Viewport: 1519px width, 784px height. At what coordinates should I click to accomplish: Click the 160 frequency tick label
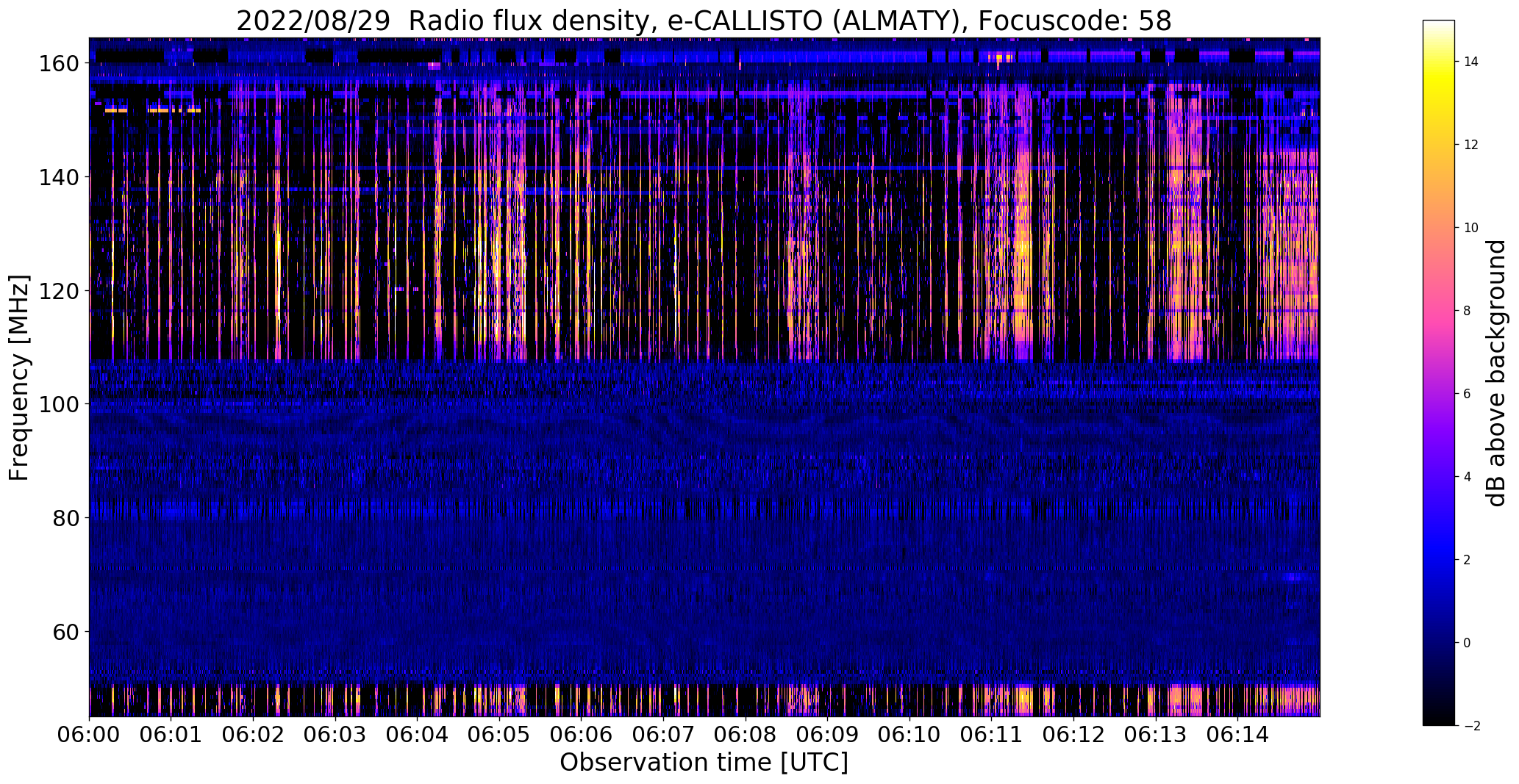point(60,64)
